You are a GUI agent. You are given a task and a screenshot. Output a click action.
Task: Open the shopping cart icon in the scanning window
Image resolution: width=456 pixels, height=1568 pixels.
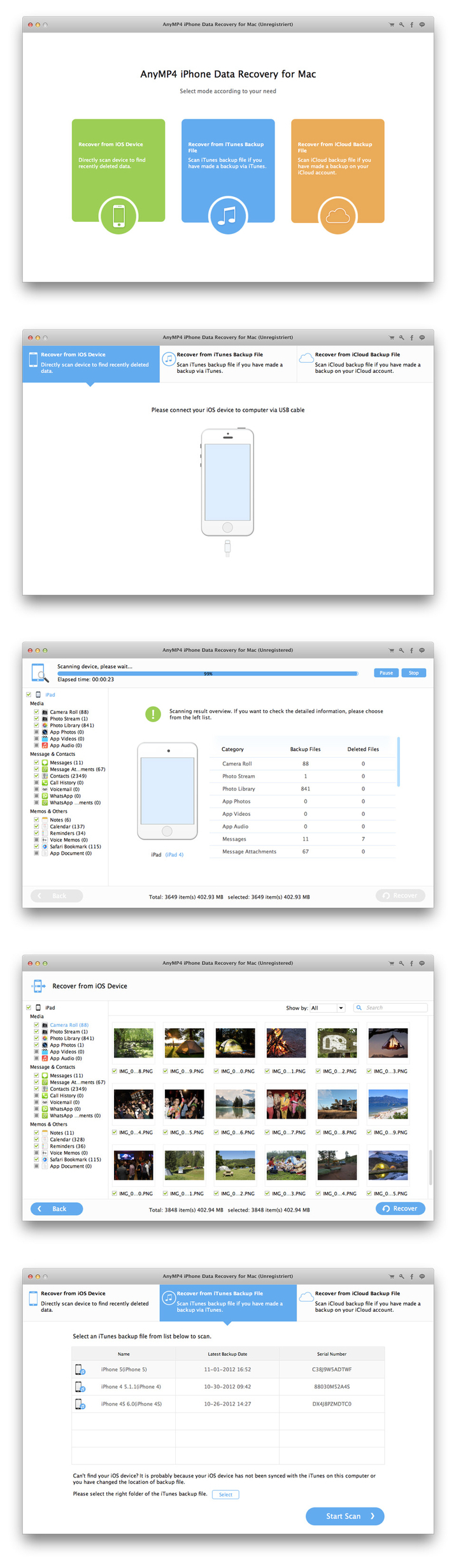391,650
